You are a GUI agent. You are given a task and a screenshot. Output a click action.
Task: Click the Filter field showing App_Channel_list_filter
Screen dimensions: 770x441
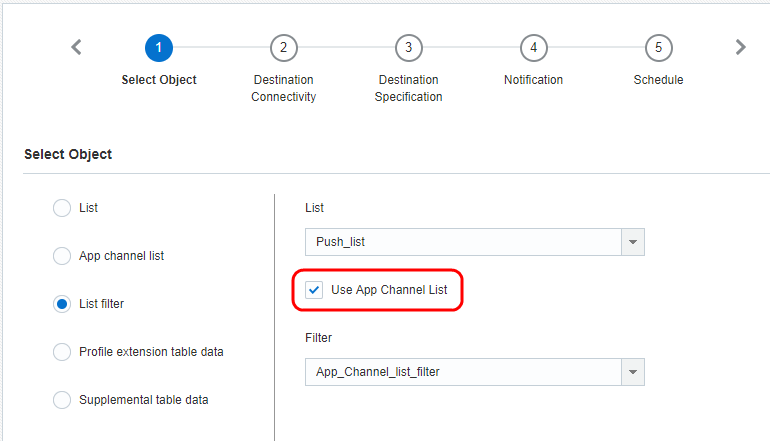pyautogui.click(x=462, y=372)
